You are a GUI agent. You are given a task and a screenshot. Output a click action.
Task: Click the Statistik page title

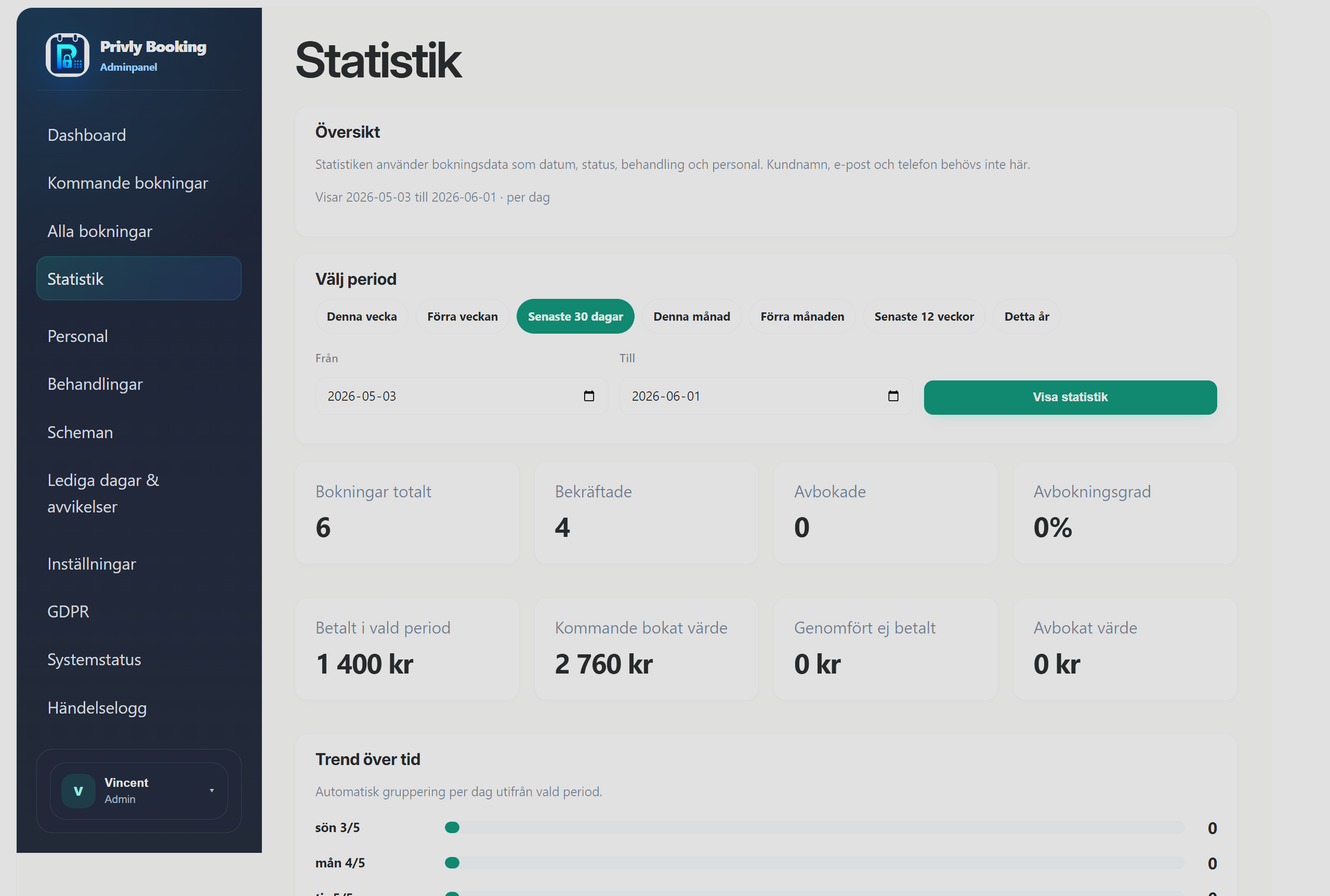378,60
